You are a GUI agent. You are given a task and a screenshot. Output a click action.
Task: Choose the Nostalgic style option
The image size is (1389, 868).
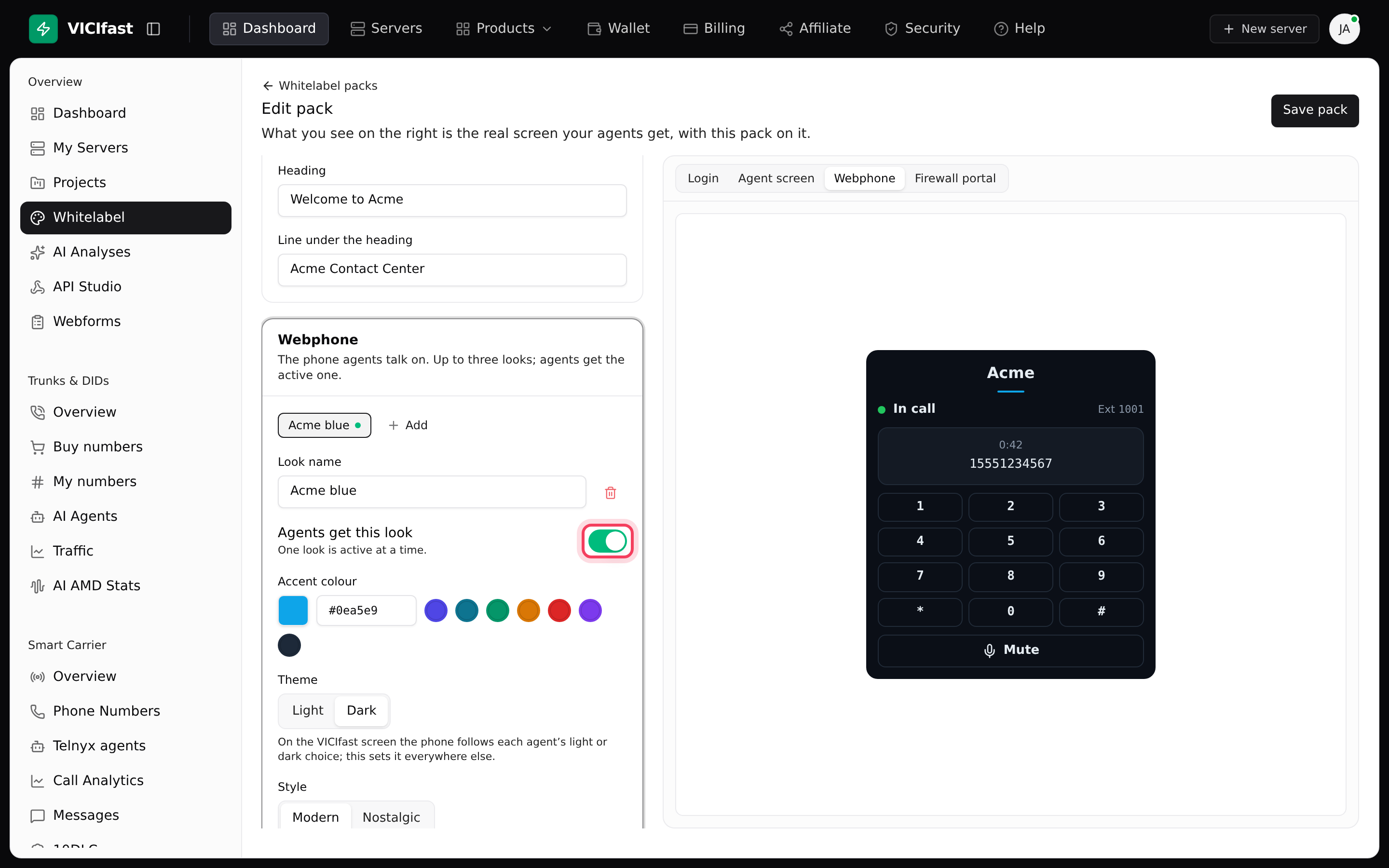[x=392, y=817]
